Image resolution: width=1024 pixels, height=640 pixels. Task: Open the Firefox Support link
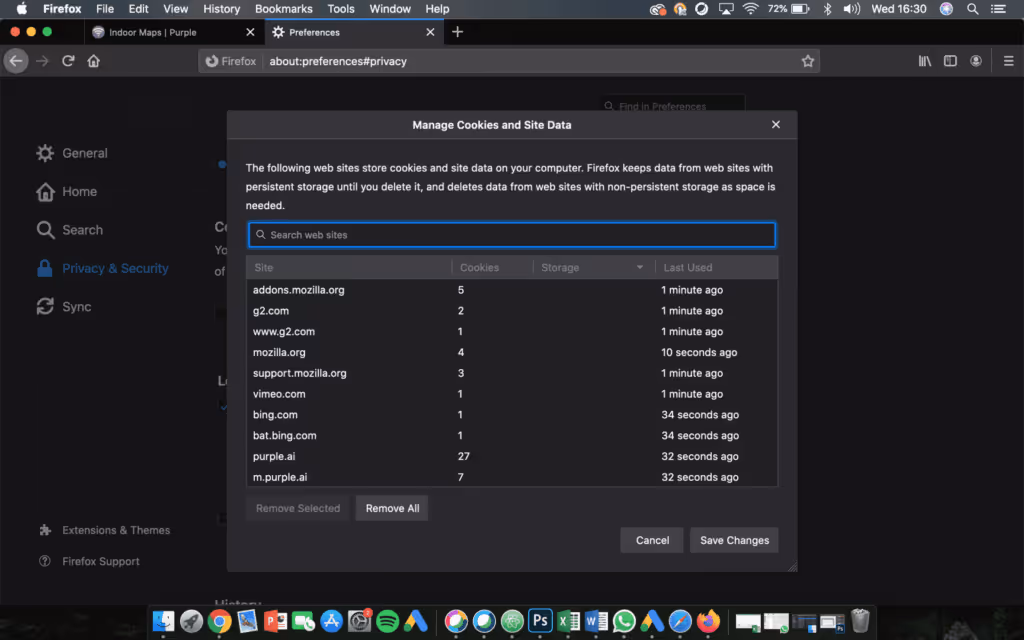tap(89, 561)
